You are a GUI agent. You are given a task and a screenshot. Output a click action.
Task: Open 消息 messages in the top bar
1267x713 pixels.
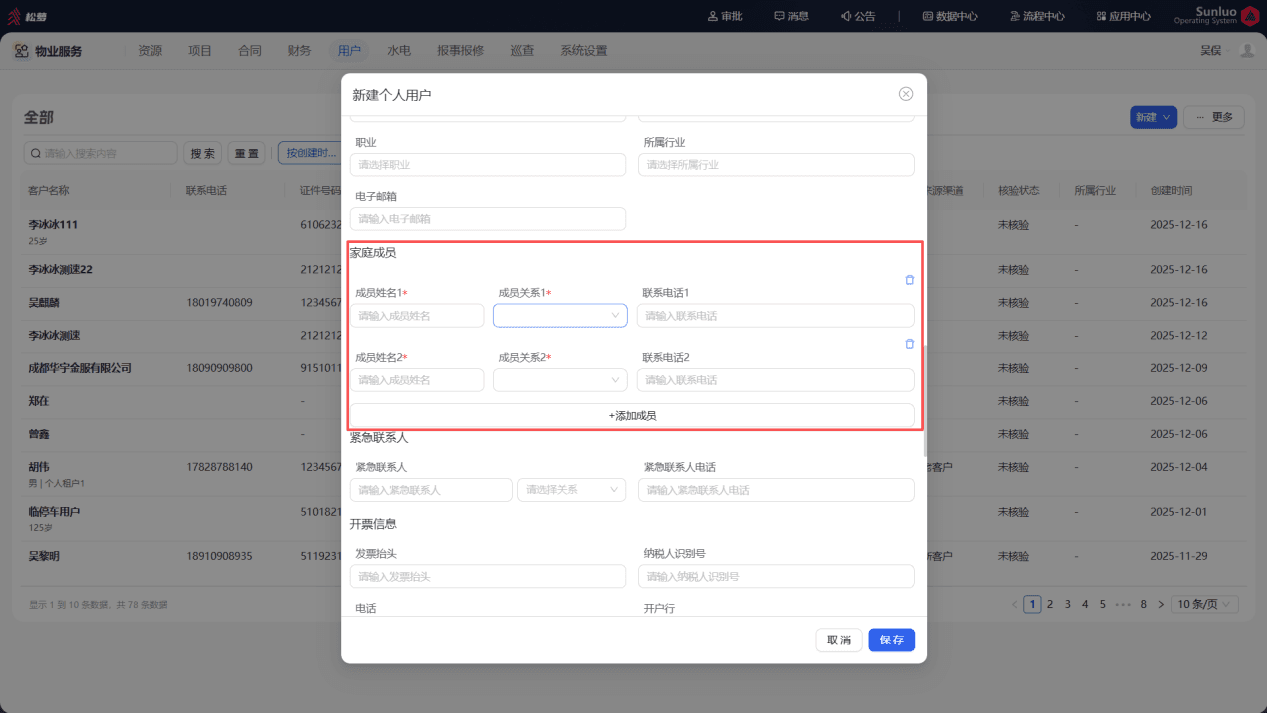click(x=791, y=16)
